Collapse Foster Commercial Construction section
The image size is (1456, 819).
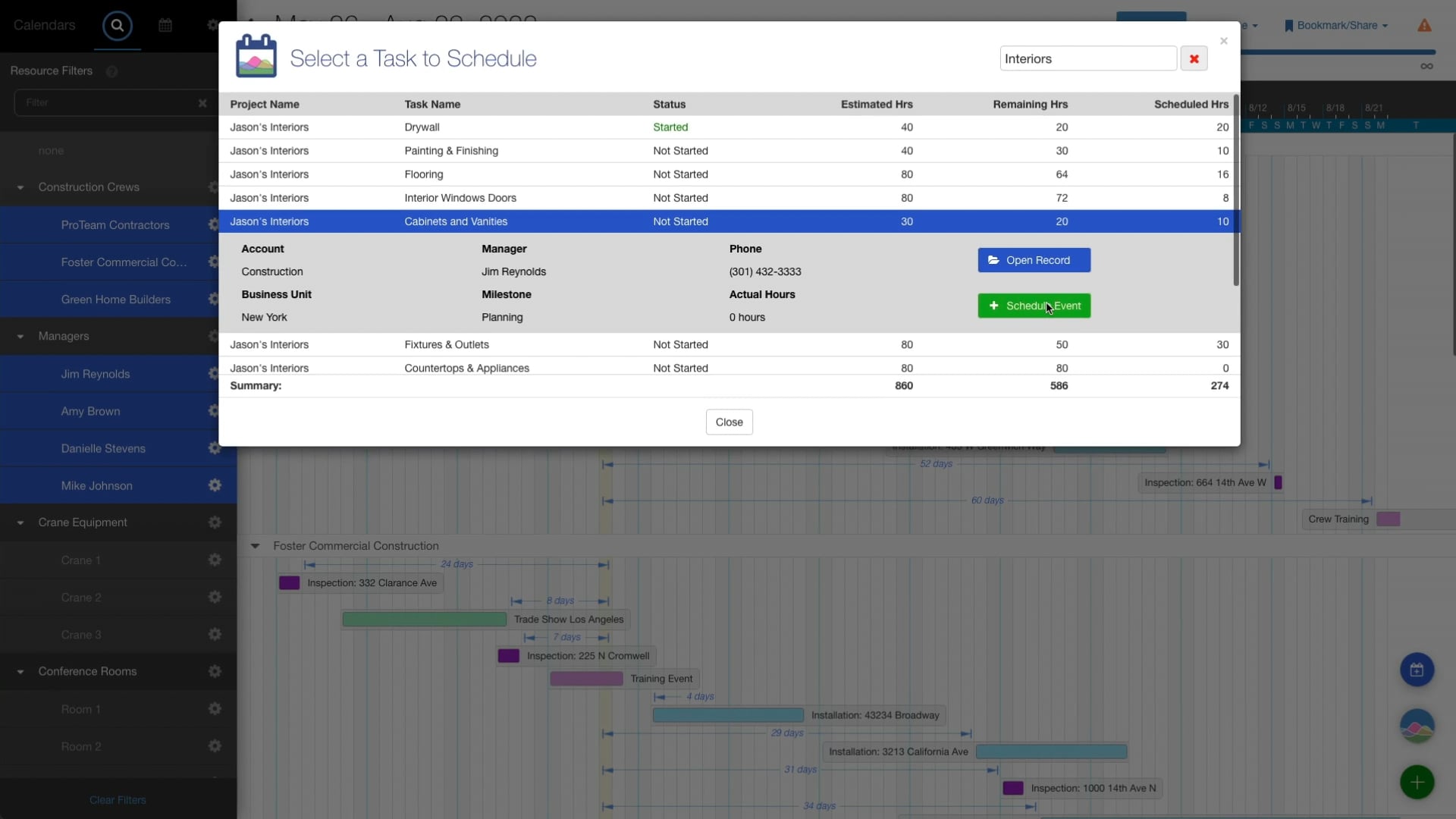(255, 546)
